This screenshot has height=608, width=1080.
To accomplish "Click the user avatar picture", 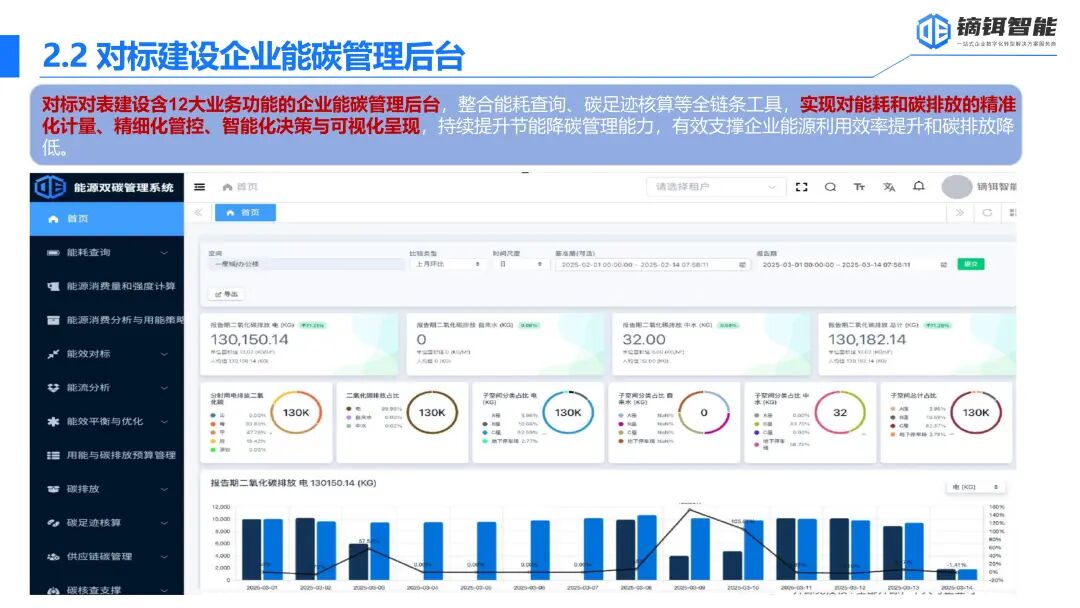I will 956,187.
